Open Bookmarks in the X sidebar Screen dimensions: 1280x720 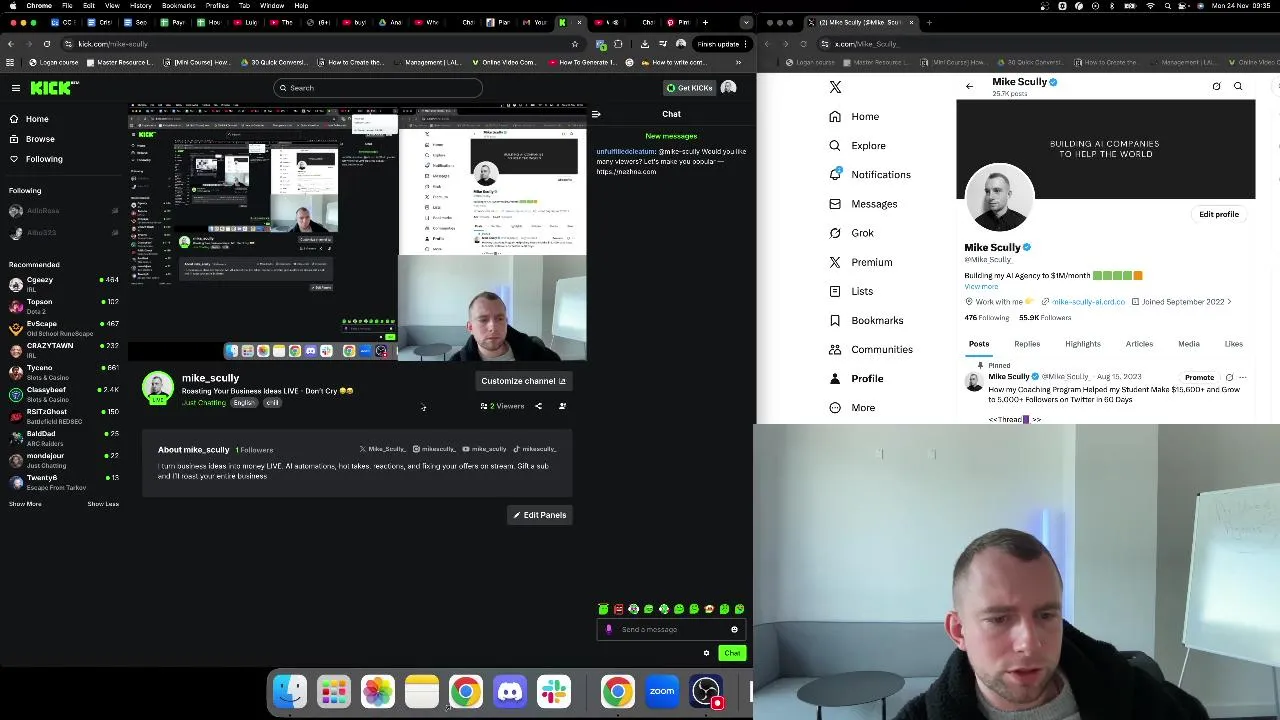(866, 321)
